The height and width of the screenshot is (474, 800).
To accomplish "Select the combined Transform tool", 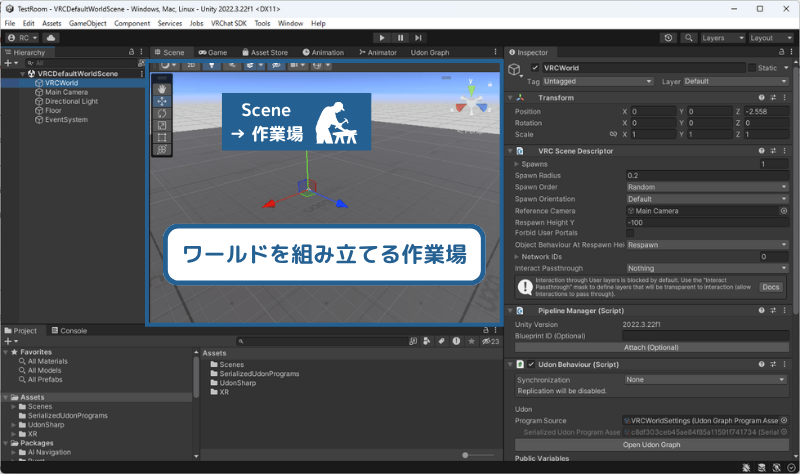I will click(162, 149).
